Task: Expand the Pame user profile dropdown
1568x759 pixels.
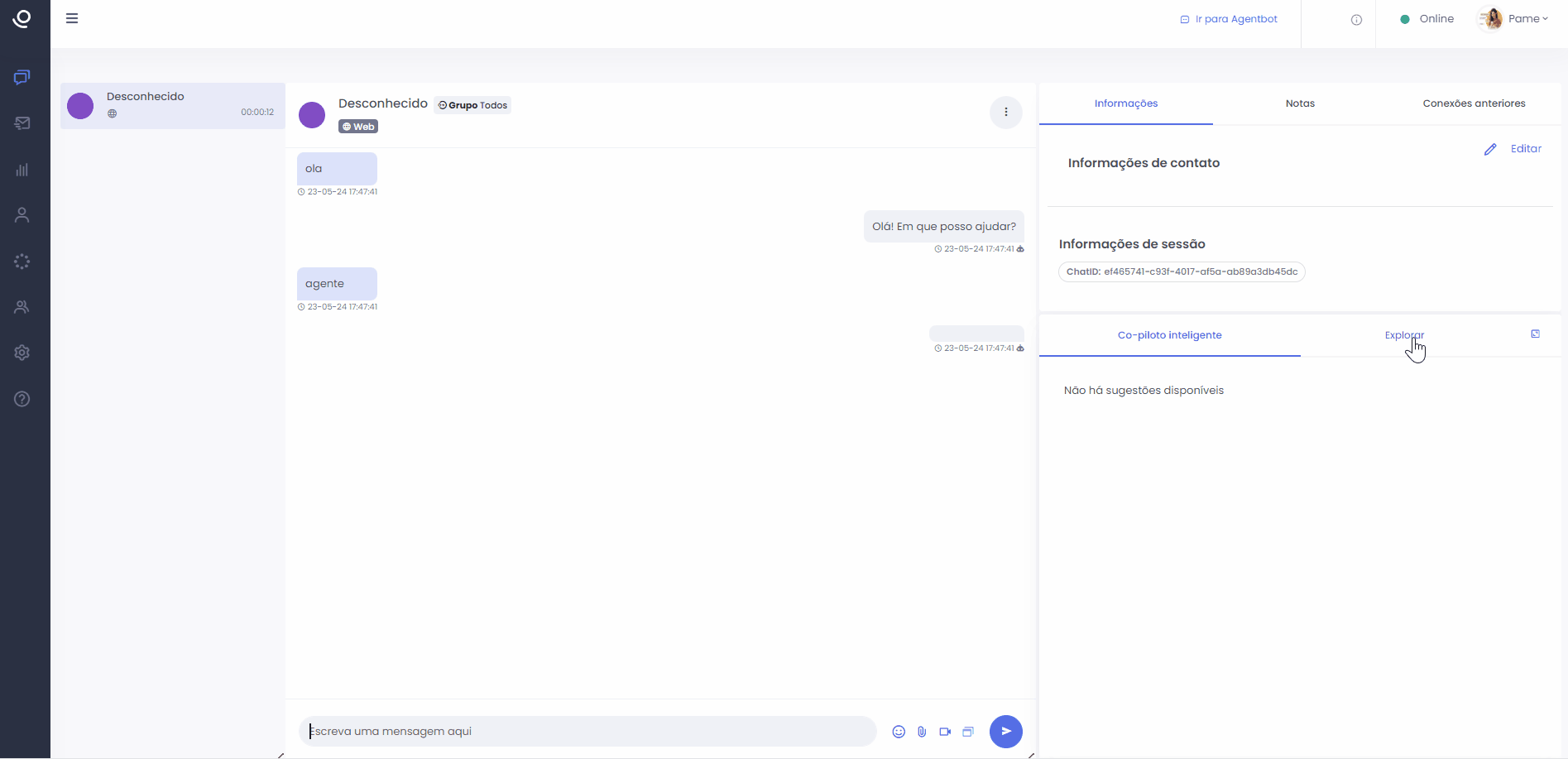Action: (x=1514, y=19)
